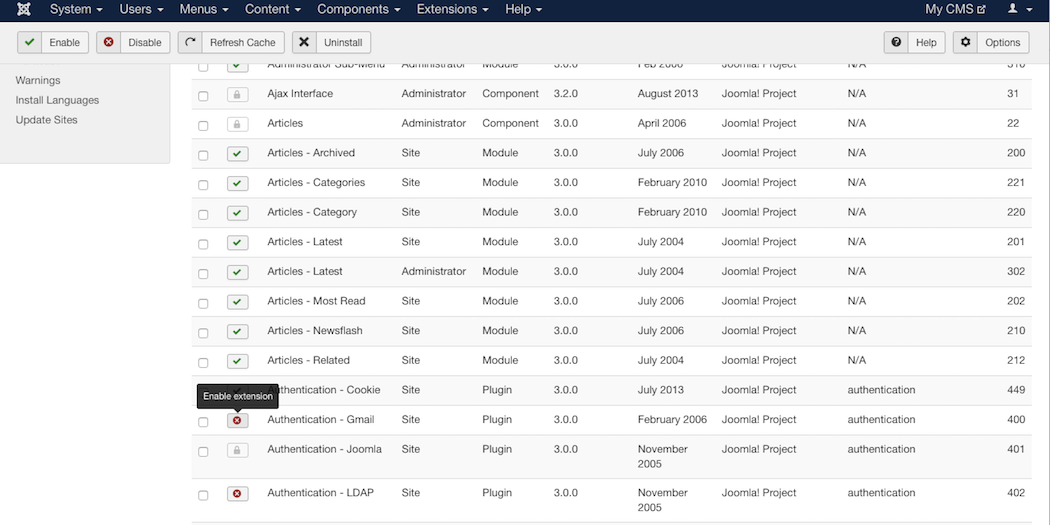This screenshot has height=525, width=1050.
Task: Open the Extensions dropdown menu
Action: point(452,9)
